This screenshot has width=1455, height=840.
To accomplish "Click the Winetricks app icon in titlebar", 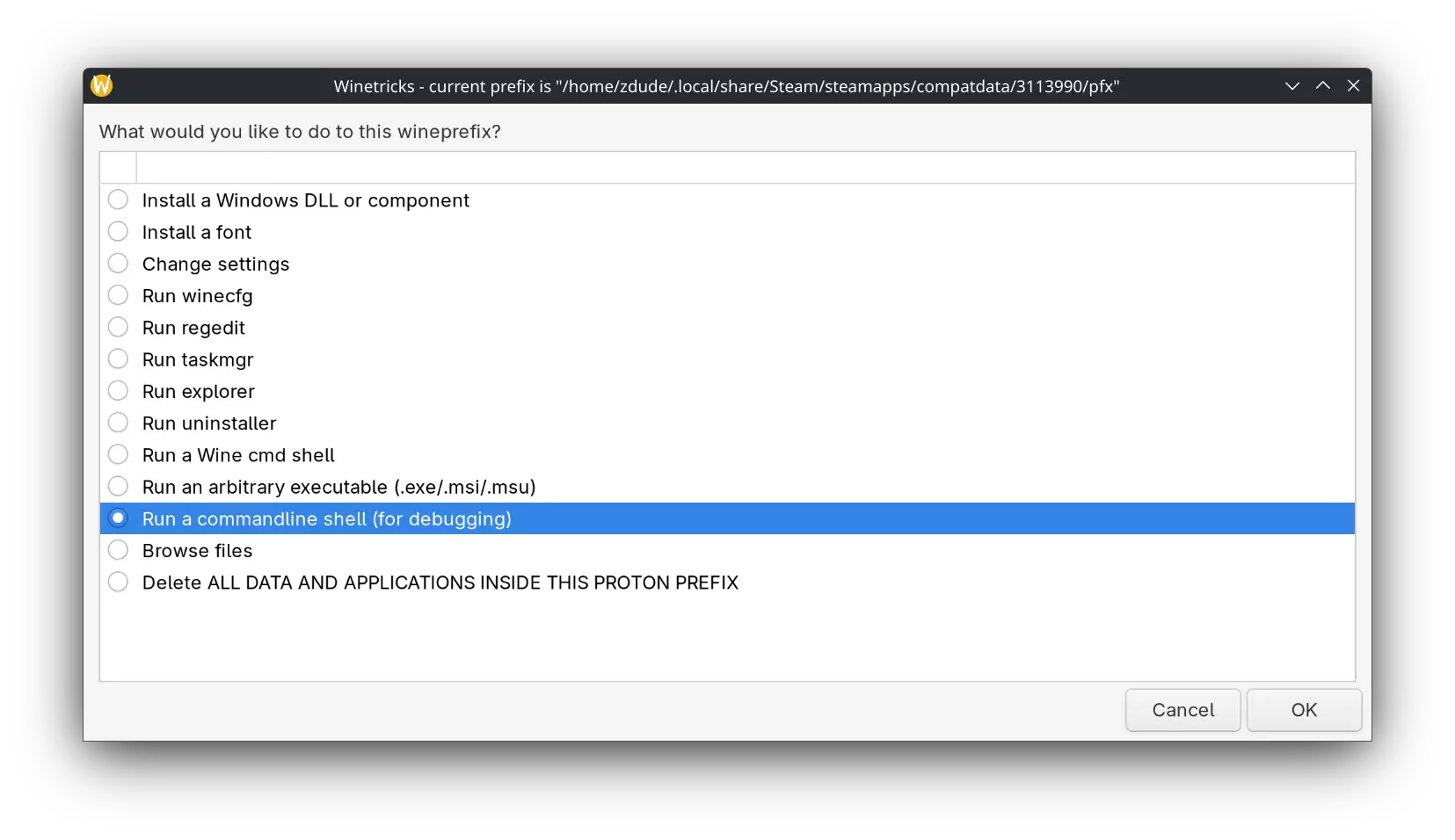I will click(102, 86).
